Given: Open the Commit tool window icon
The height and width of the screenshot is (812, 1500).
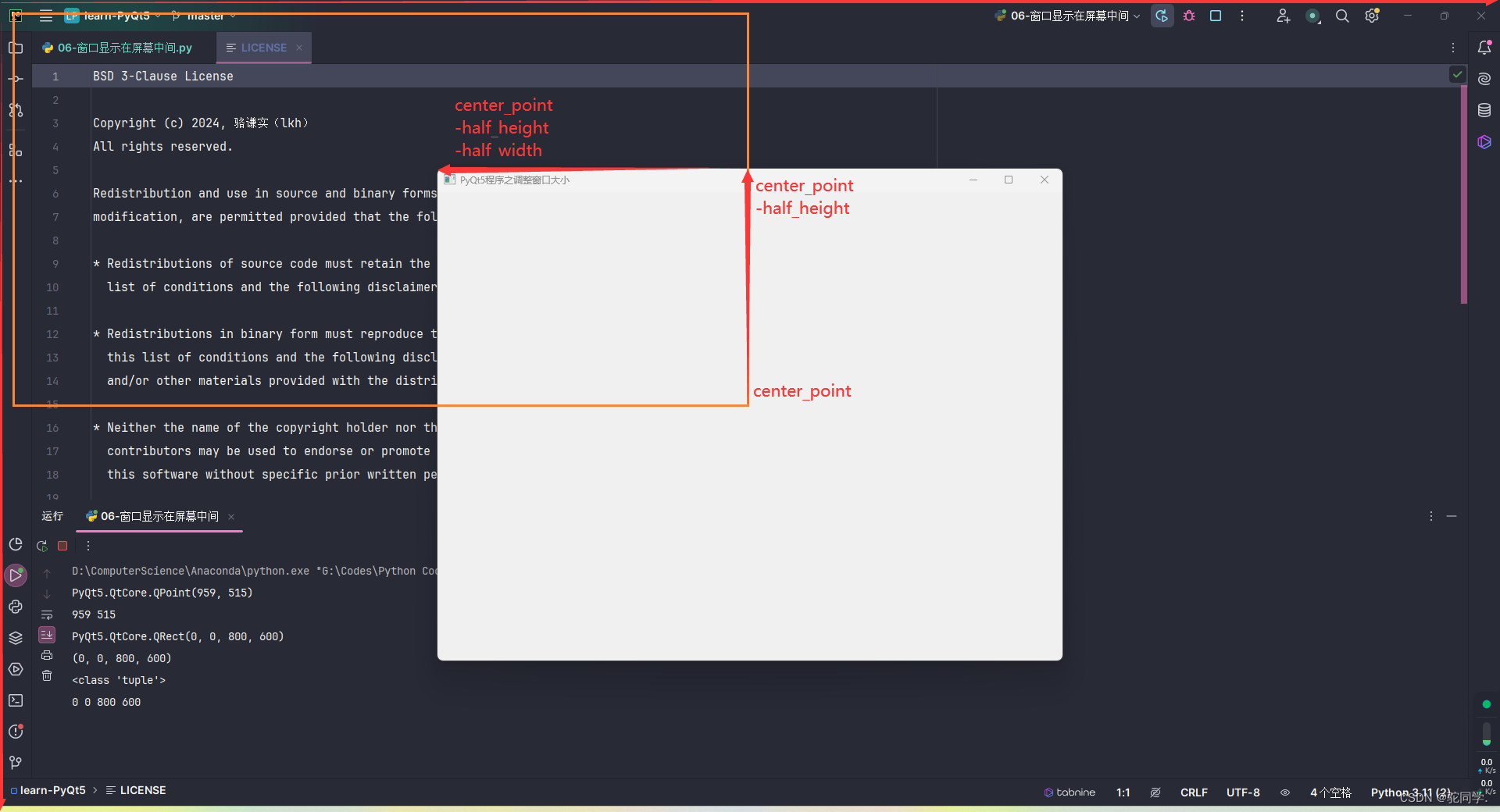Looking at the screenshot, I should tap(16, 79).
